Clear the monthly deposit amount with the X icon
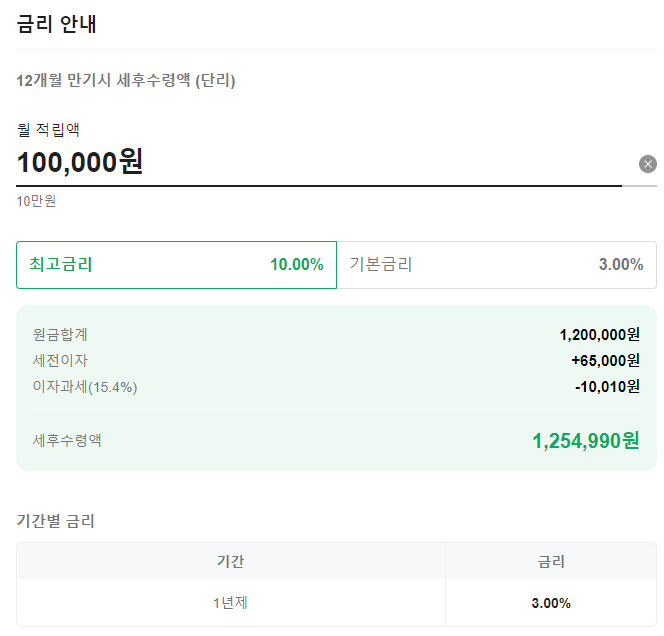 coord(647,164)
